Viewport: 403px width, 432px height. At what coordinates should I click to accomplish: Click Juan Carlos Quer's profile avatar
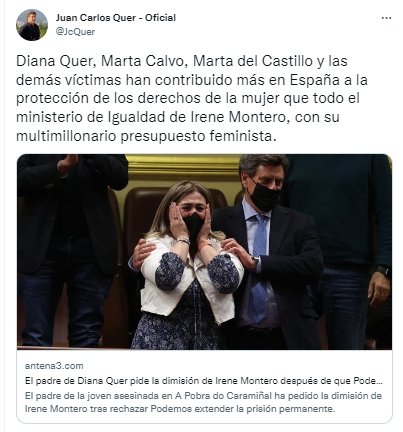click(32, 25)
